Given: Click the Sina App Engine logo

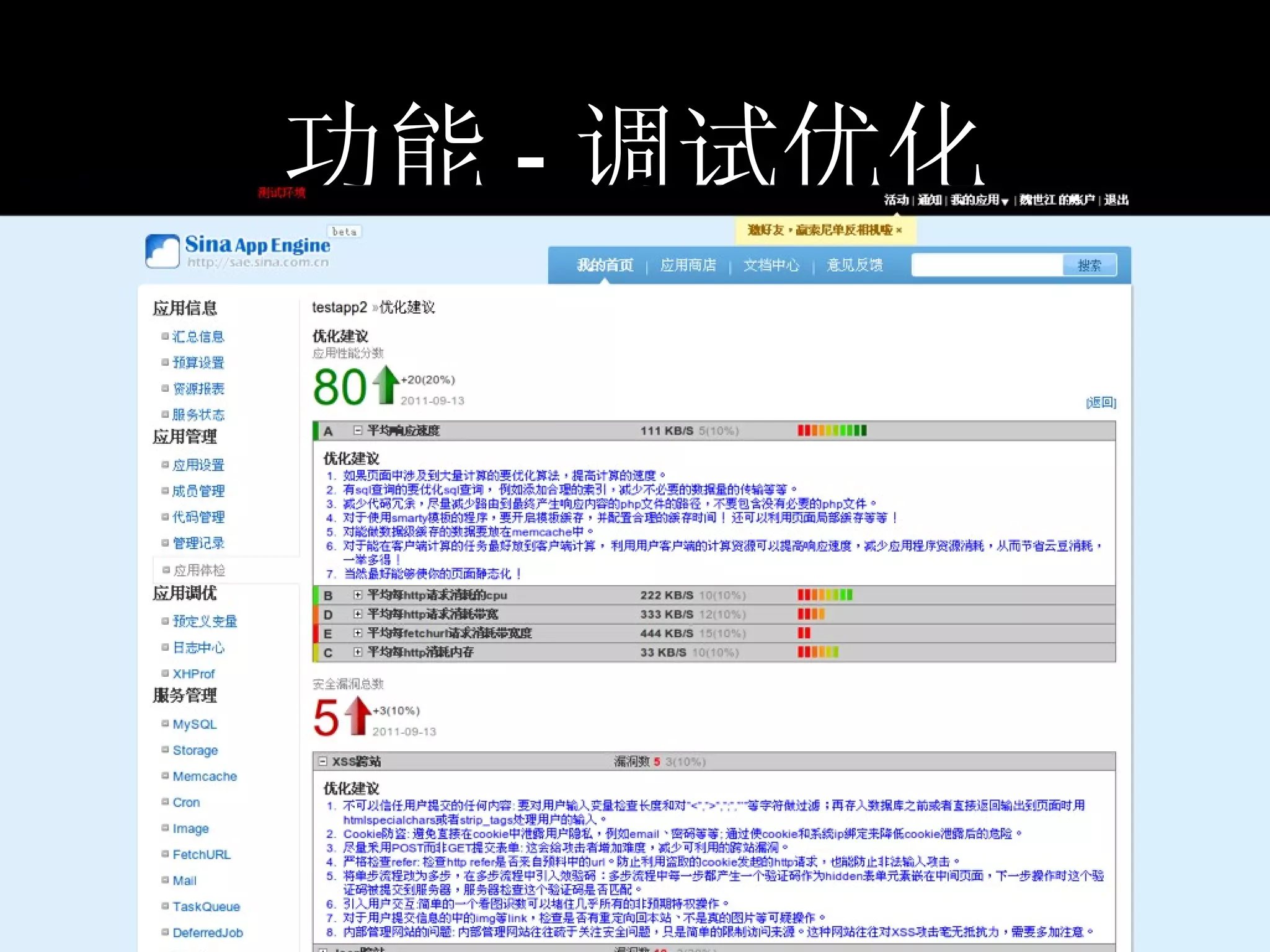Looking at the screenshot, I should point(239,251).
